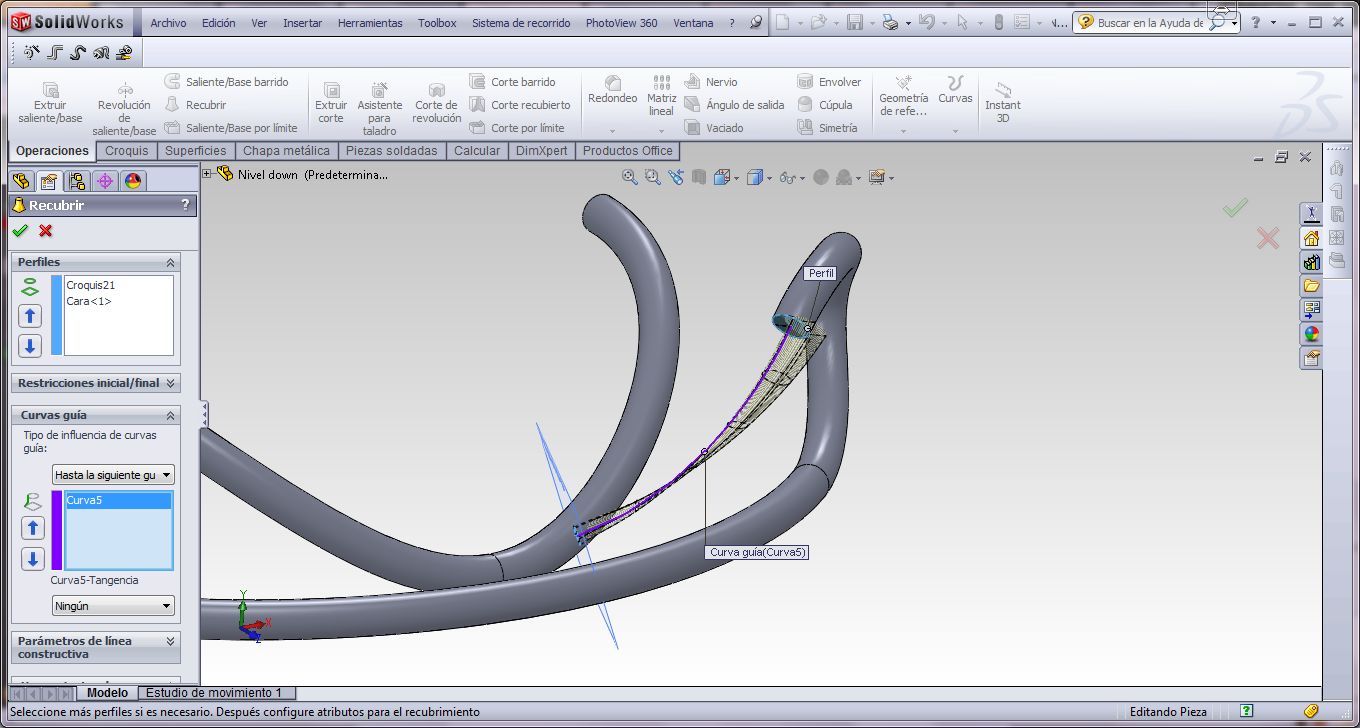Viewport: 1360px width, 728px height.
Task: Click the Curva guía(Curva5) callout label
Action: pyautogui.click(x=758, y=552)
